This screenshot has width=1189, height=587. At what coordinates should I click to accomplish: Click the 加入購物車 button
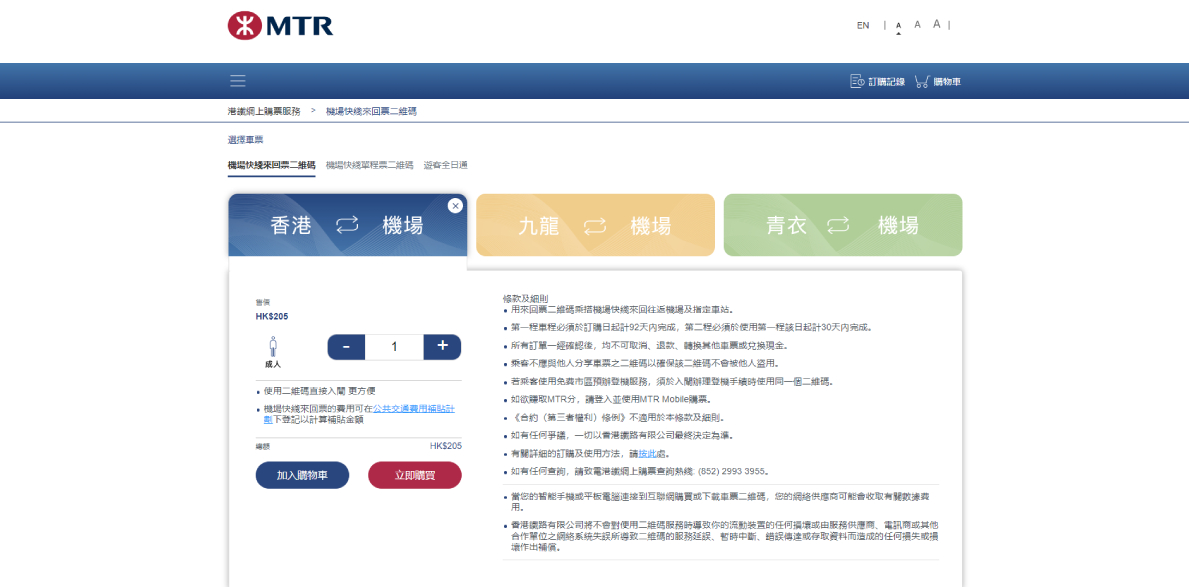click(302, 476)
